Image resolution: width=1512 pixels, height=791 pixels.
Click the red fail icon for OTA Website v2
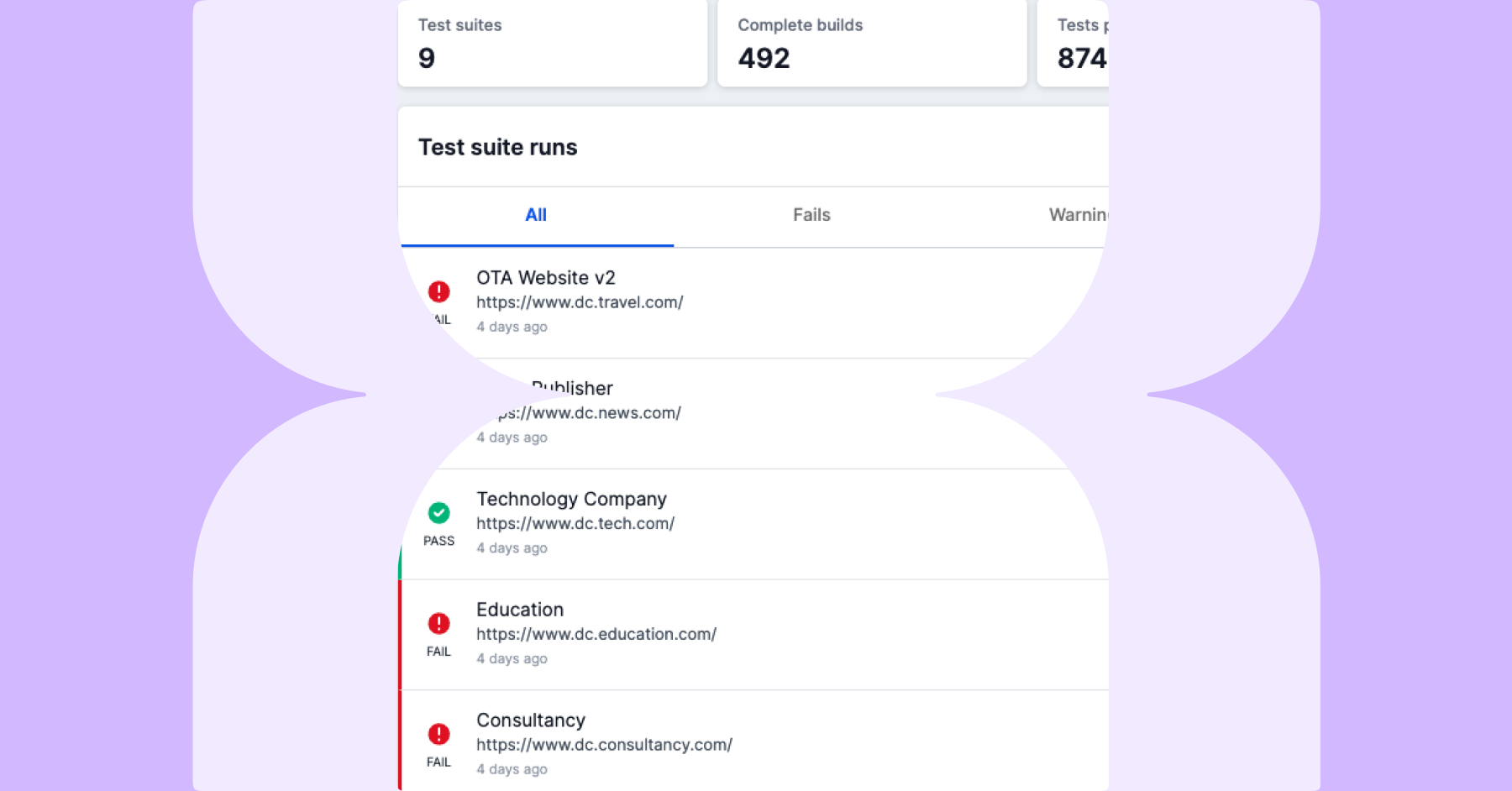tap(438, 291)
